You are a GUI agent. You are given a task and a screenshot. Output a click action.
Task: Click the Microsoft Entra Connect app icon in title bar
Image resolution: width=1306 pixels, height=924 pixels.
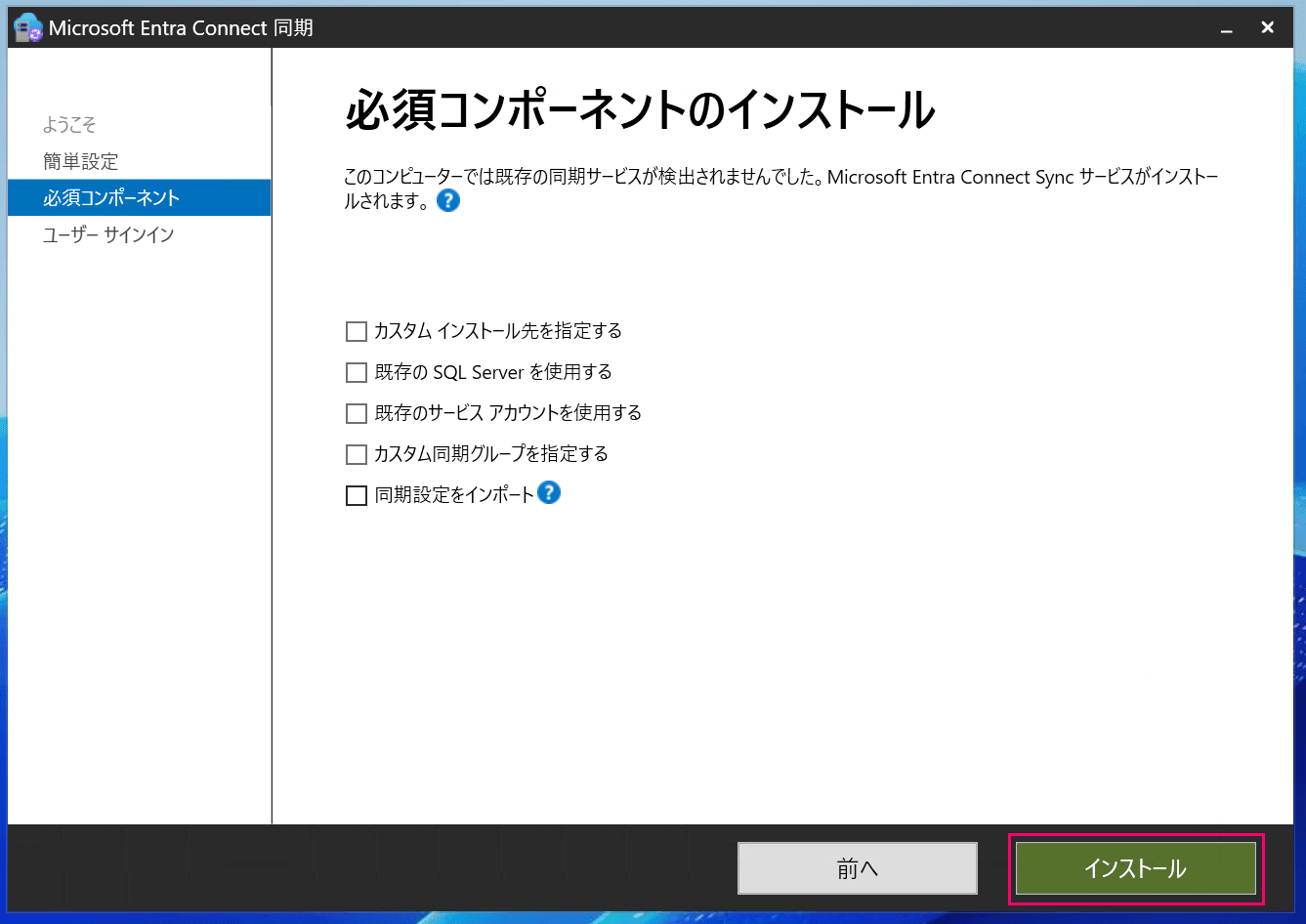click(27, 28)
